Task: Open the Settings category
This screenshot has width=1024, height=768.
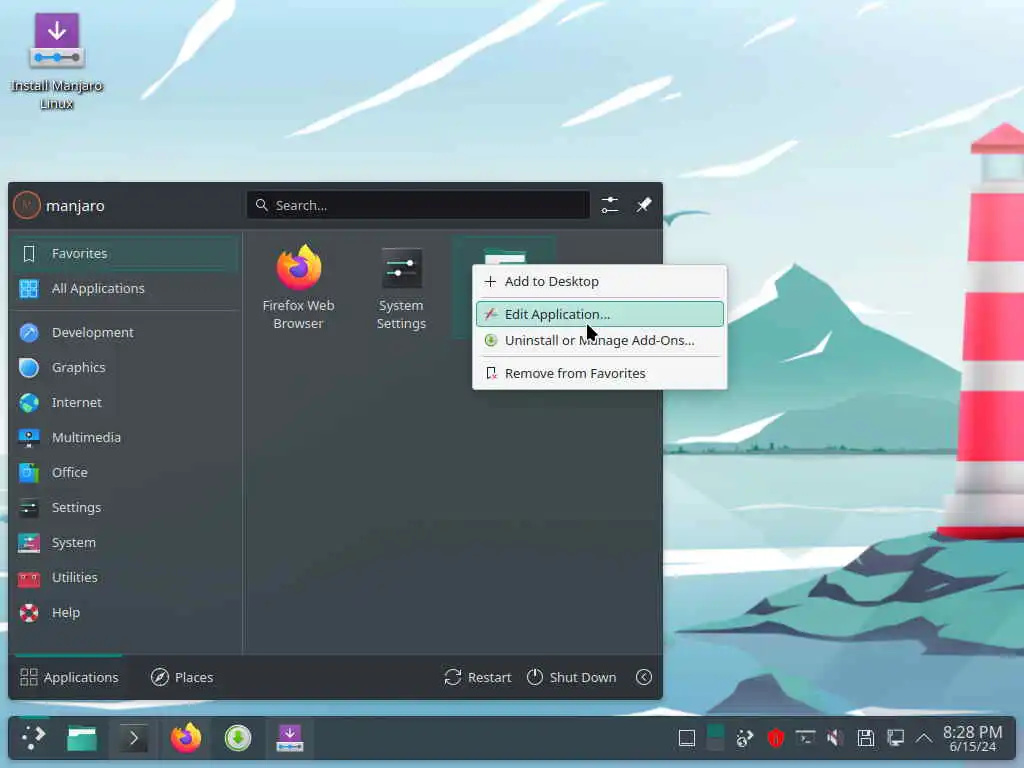Action: point(125,507)
